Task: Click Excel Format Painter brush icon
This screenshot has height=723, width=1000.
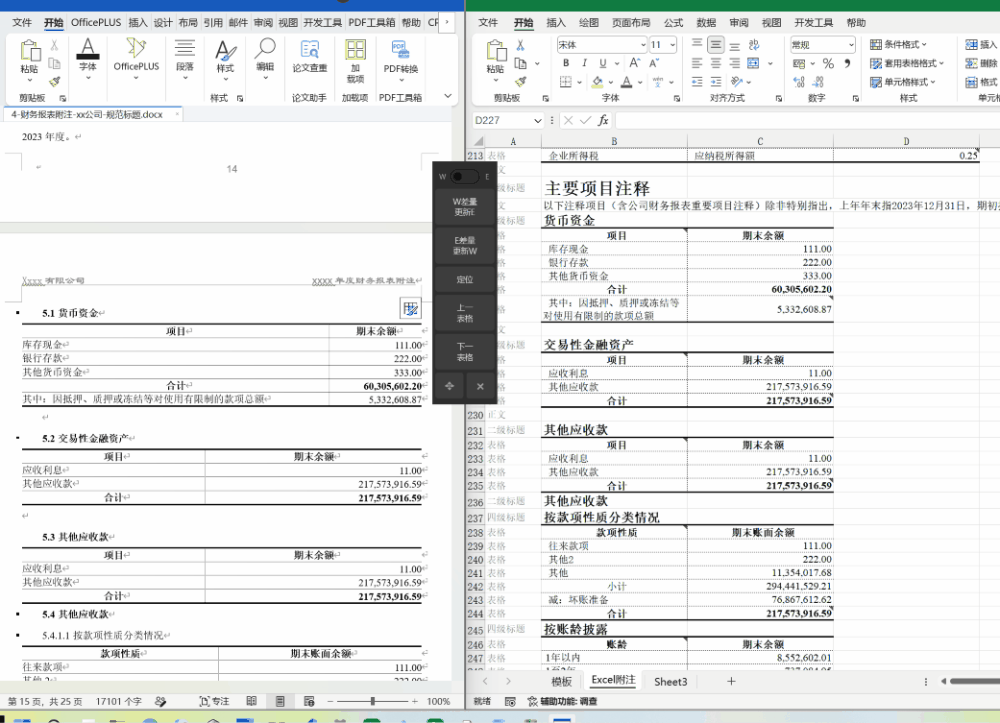Action: [521, 82]
